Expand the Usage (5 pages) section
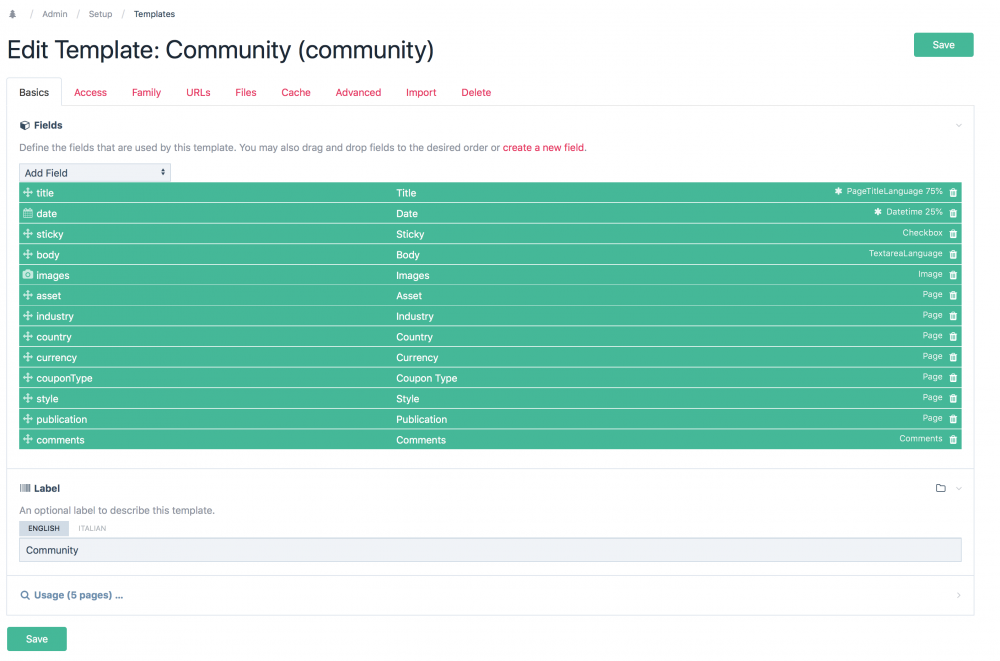 (x=78, y=595)
